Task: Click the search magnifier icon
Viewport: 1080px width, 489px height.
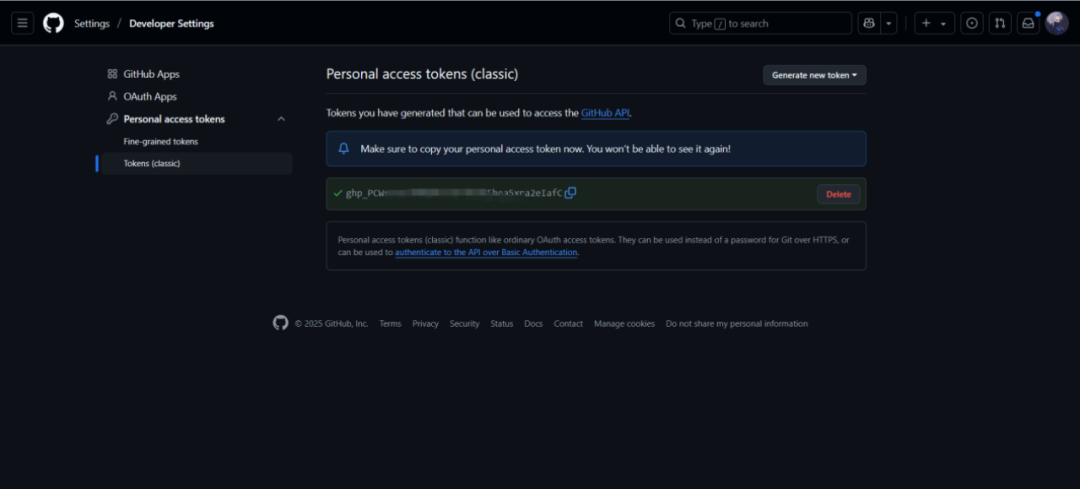Action: point(681,23)
